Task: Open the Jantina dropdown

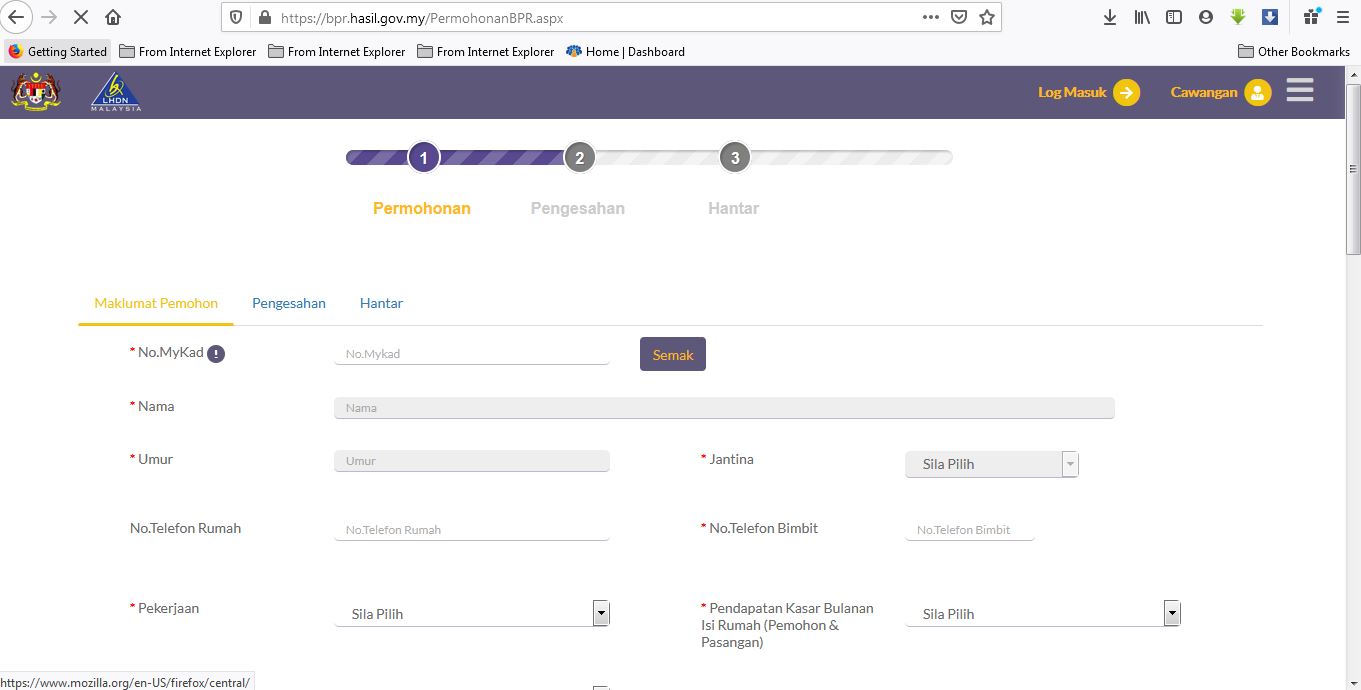Action: [x=991, y=464]
